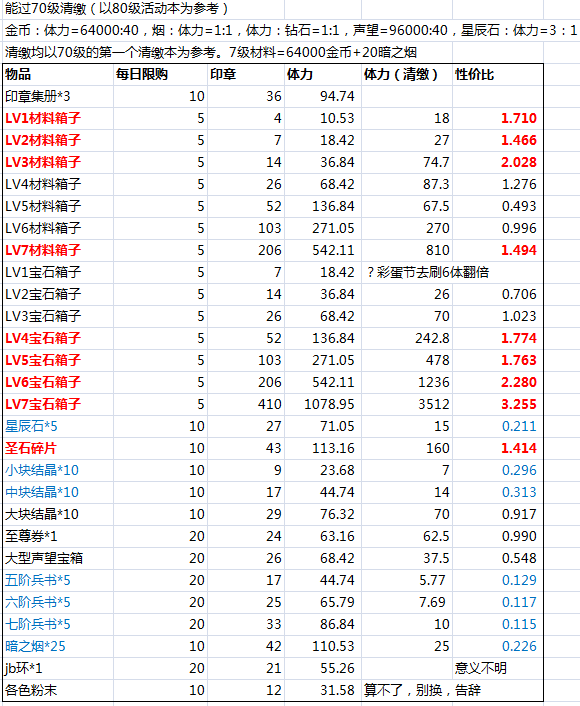This screenshot has height=706, width=580.
Task: Click the LV6材料箱子 cell
Action: pyautogui.click(x=58, y=228)
